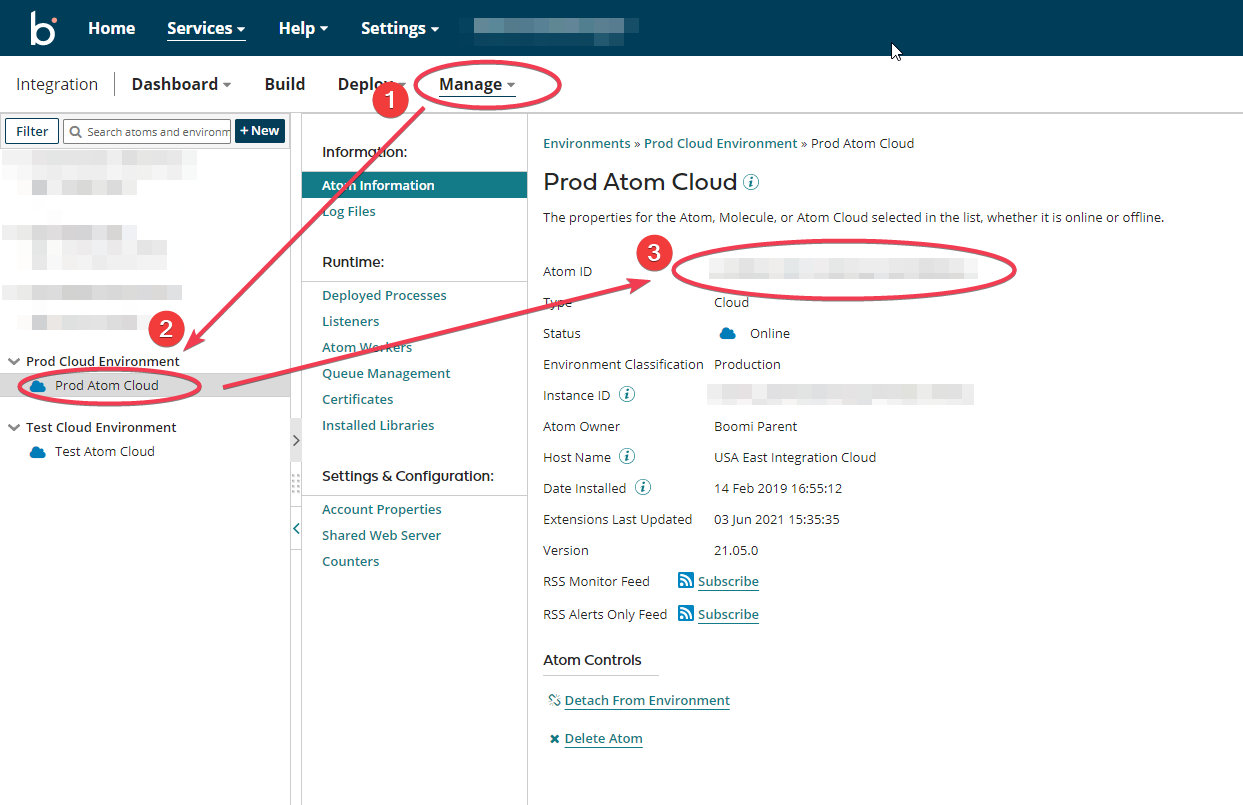Click RSS icon for Monitor Feed
Viewport: 1243px width, 805px height.
(686, 581)
